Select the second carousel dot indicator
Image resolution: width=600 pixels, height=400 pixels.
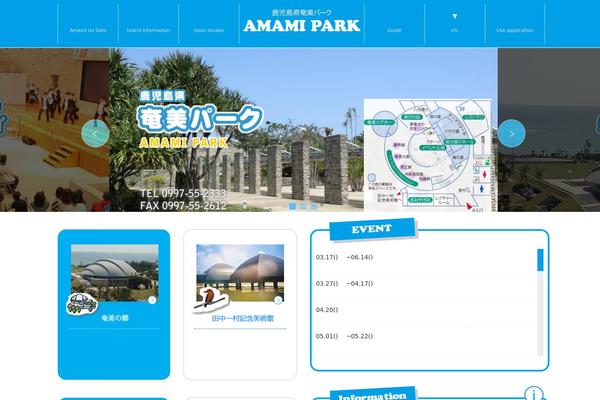click(x=303, y=206)
